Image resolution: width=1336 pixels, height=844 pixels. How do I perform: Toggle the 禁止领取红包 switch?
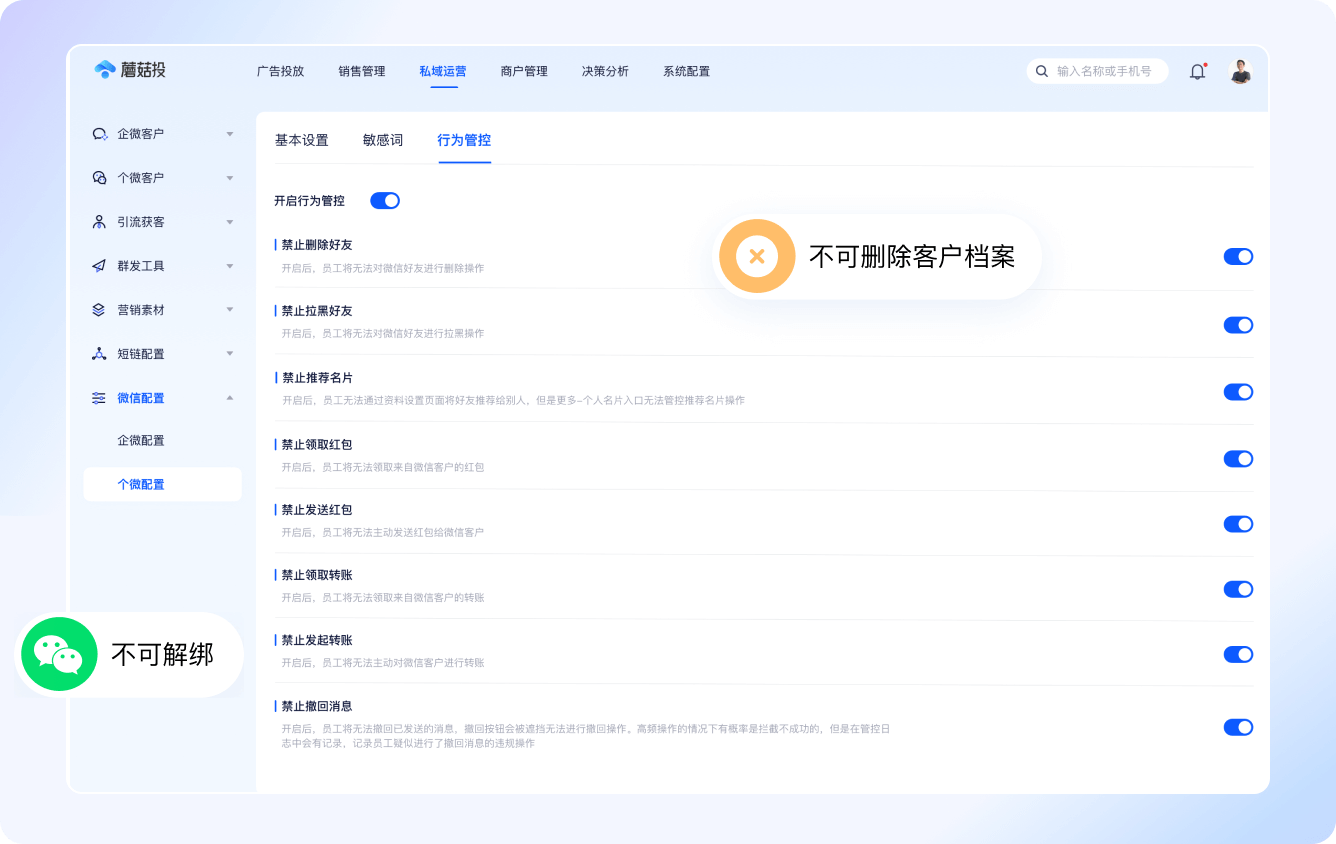coord(1238,459)
